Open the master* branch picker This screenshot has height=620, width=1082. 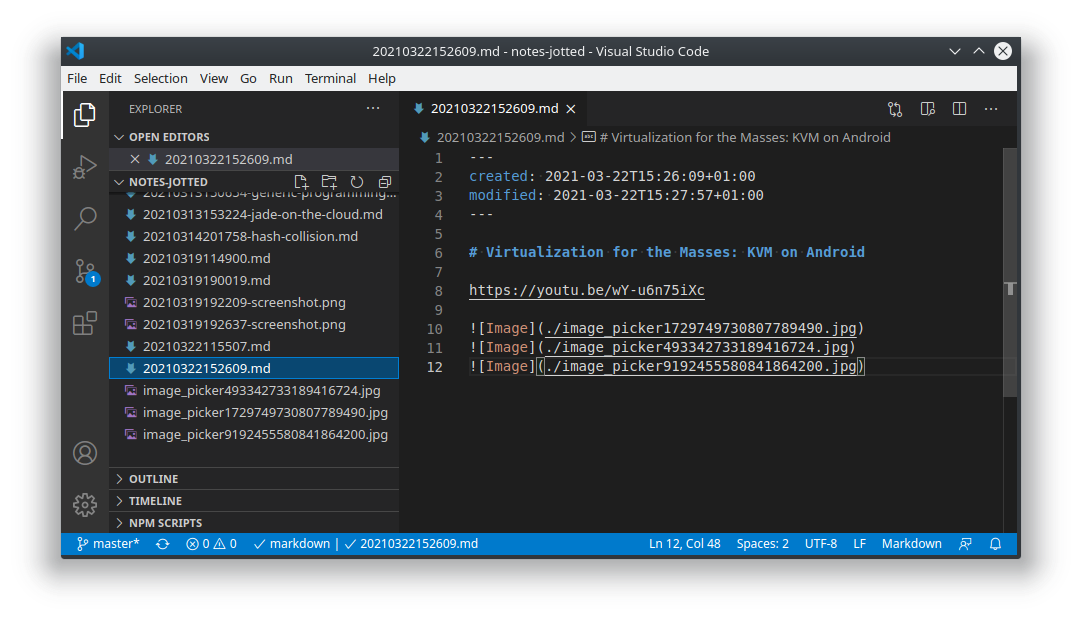105,543
